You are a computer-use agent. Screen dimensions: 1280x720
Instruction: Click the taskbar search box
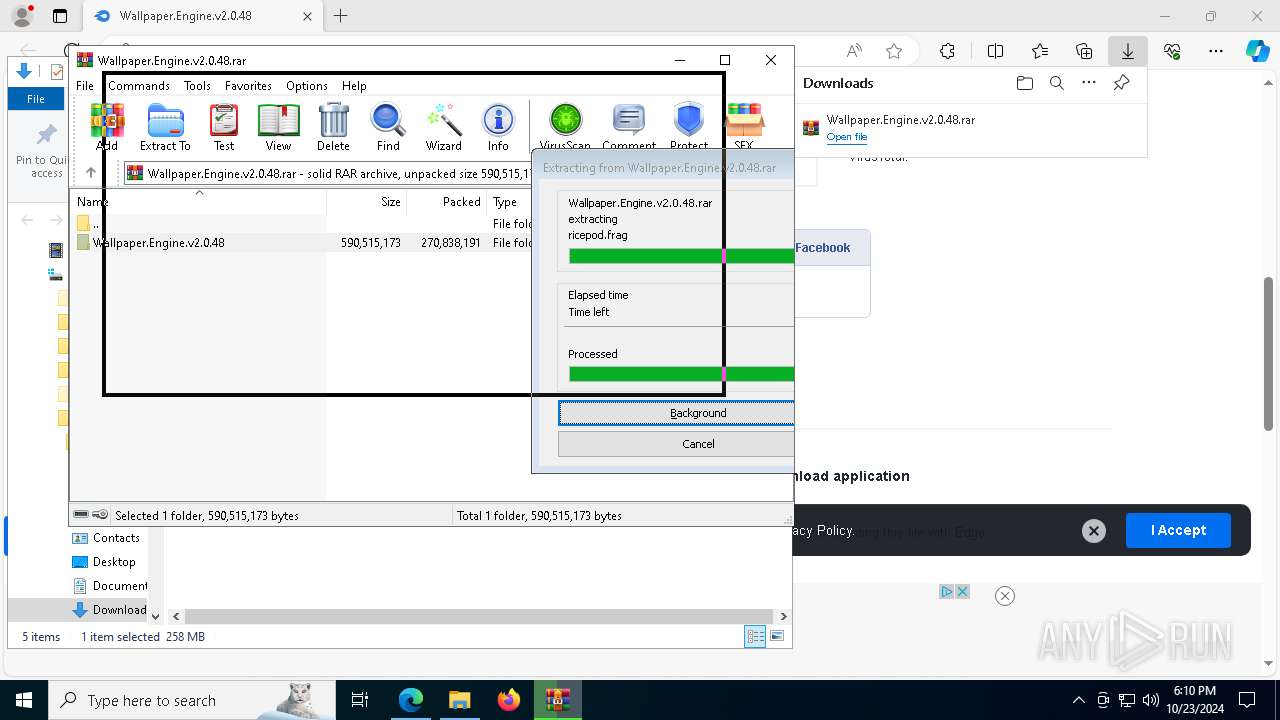pos(192,700)
